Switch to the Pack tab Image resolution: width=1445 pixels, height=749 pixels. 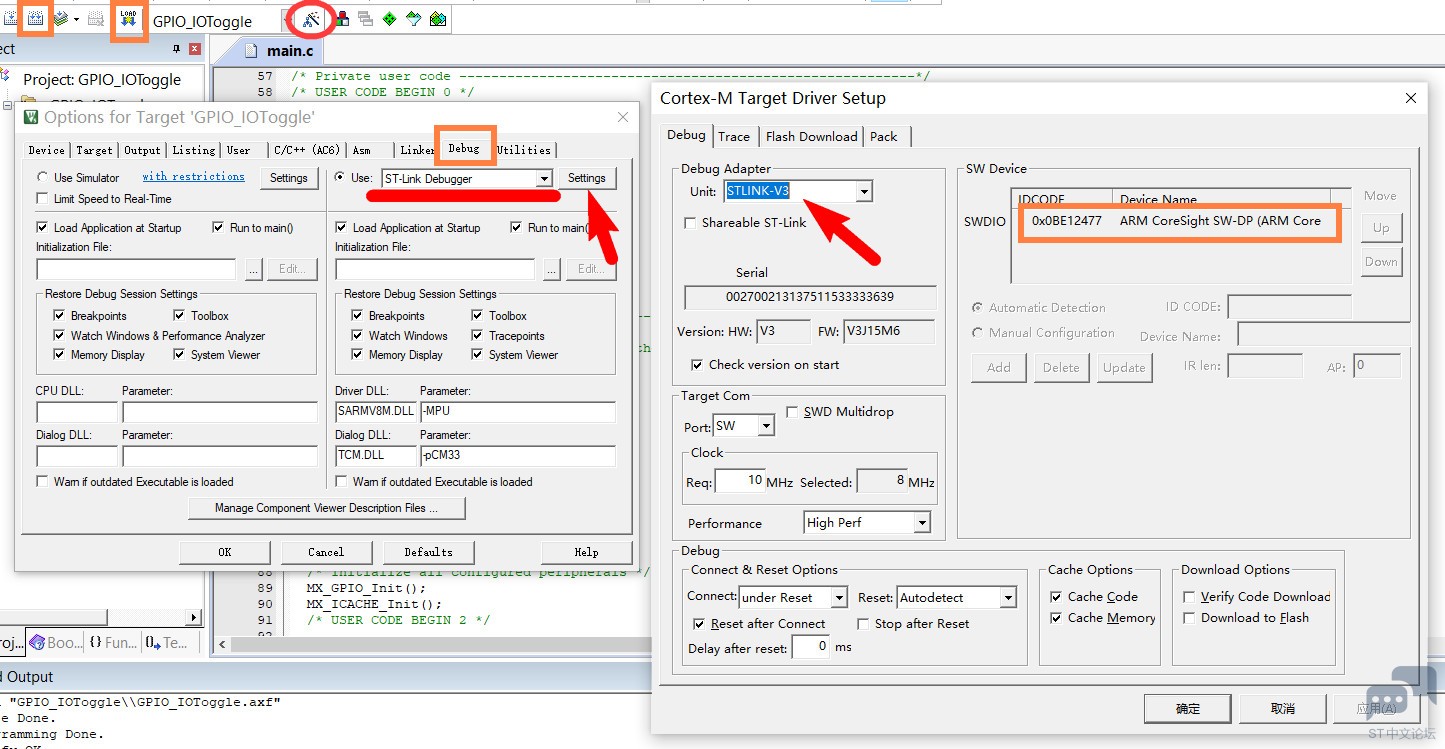tap(884, 137)
